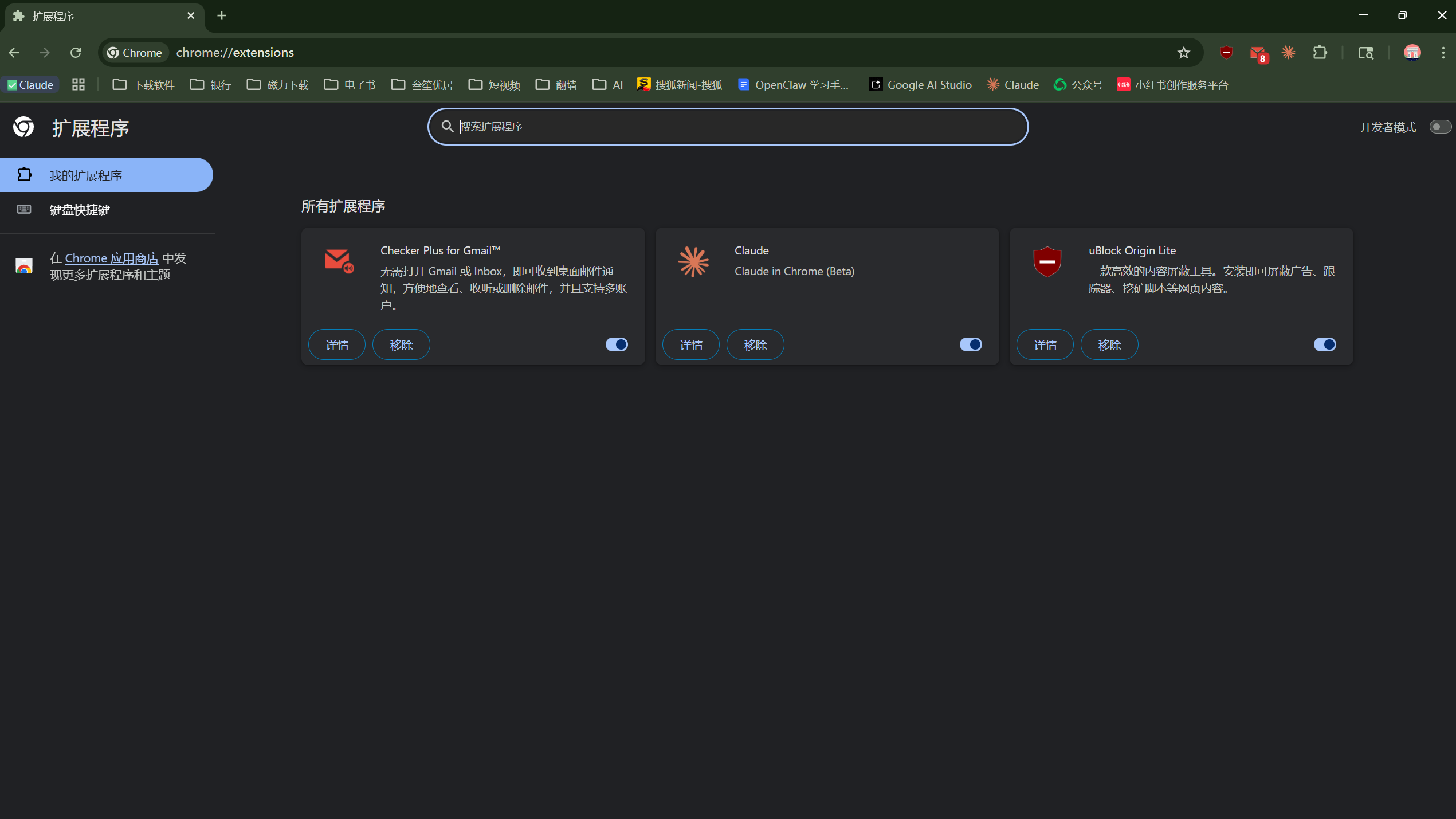Open the apps grid bookmark icon
The width and height of the screenshot is (1456, 819).
tap(79, 85)
